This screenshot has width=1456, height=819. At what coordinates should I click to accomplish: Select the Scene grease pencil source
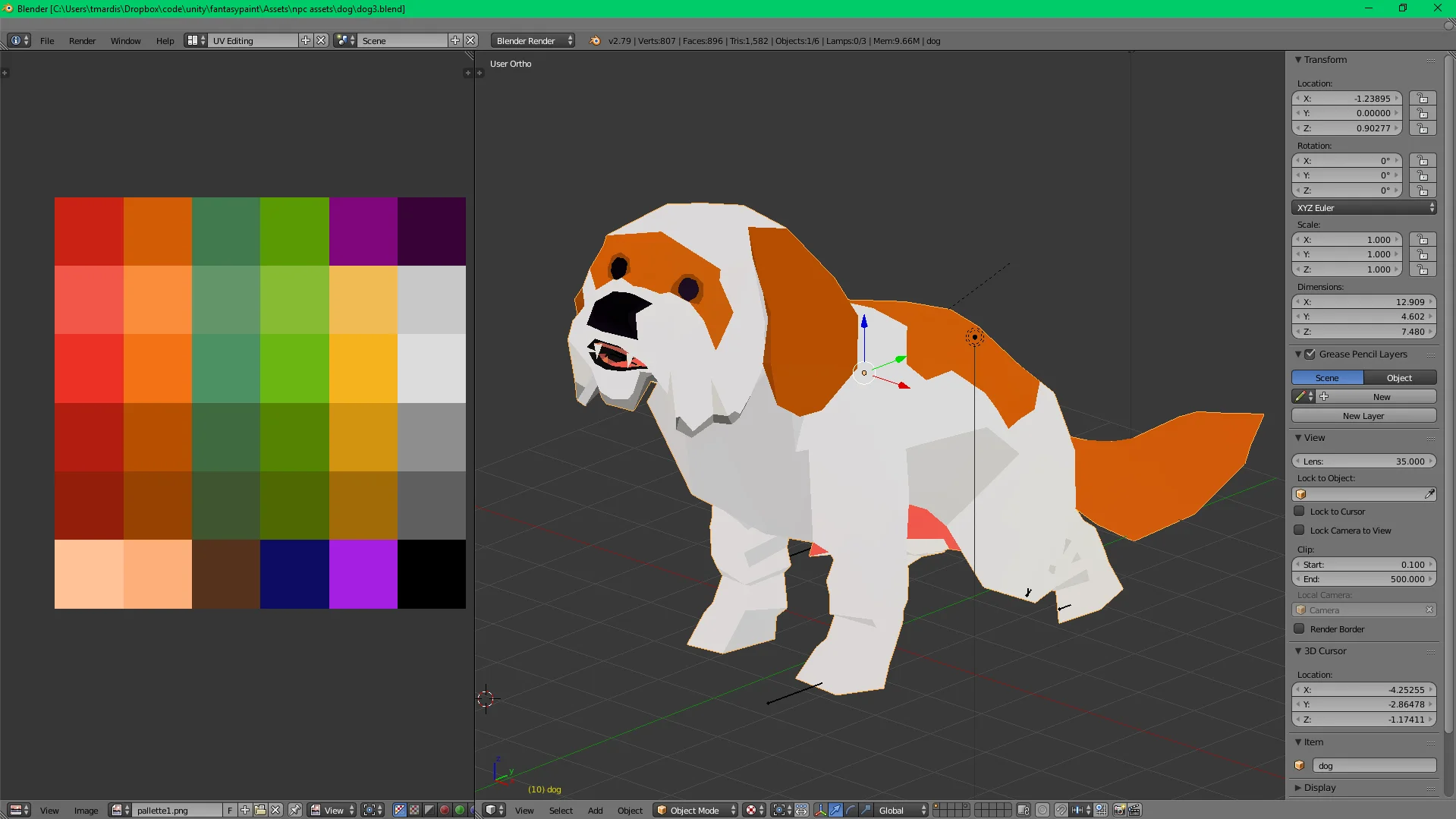(x=1327, y=378)
